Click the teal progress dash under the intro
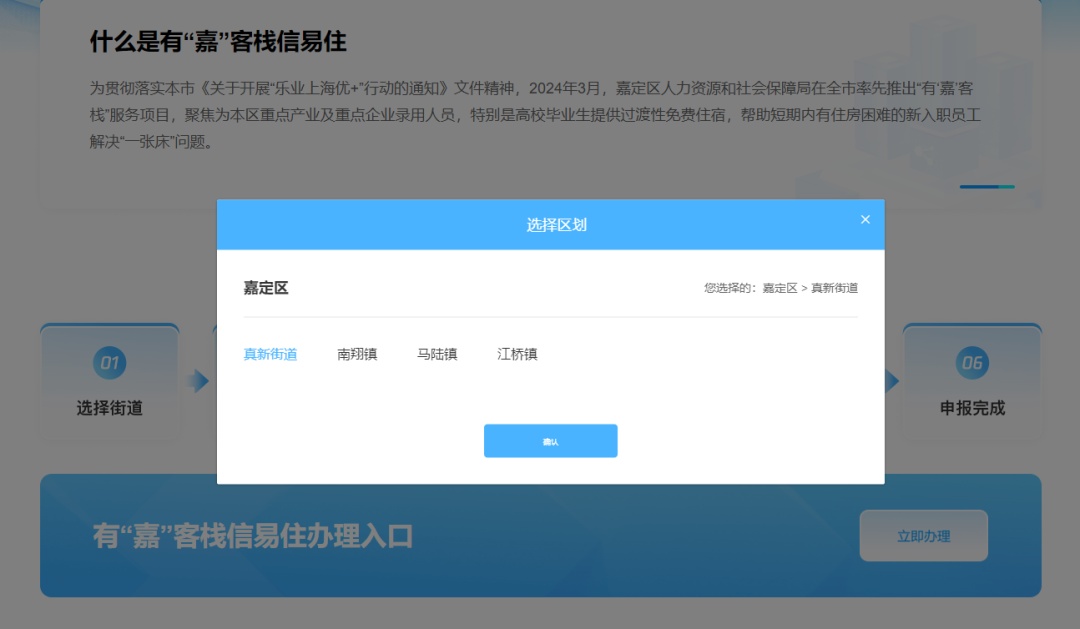The image size is (1080, 629). (x=990, y=186)
